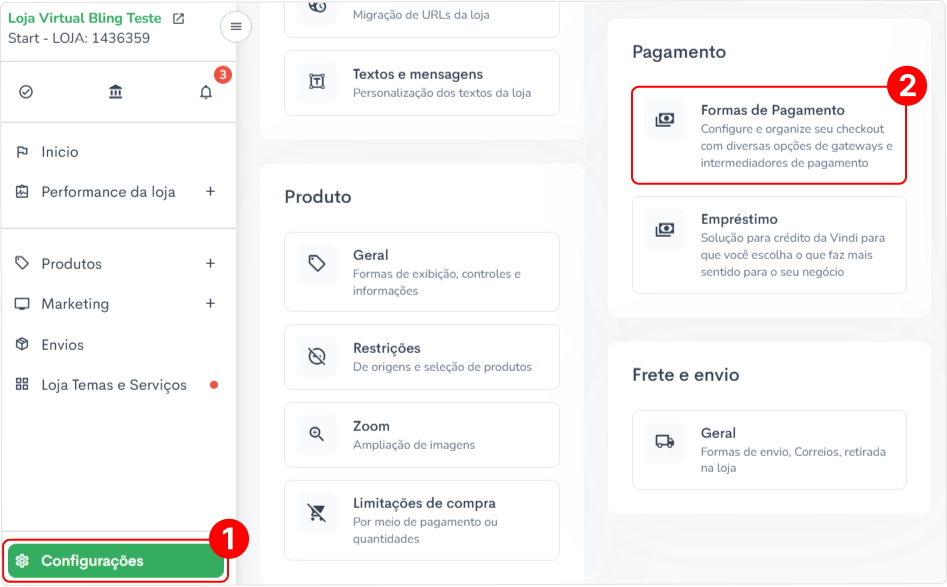Open Loja Virtual Bling Teste store link

coord(85,18)
